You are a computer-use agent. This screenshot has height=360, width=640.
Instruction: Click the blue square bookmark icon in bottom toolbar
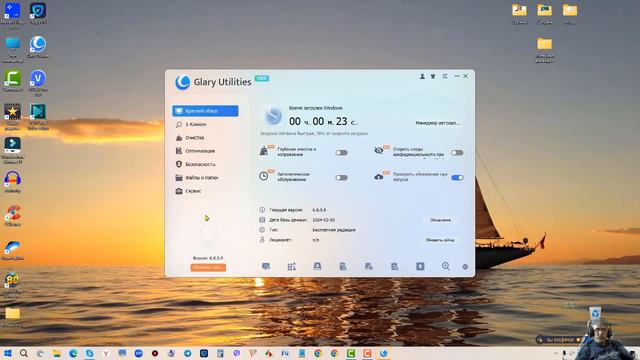click(420, 266)
